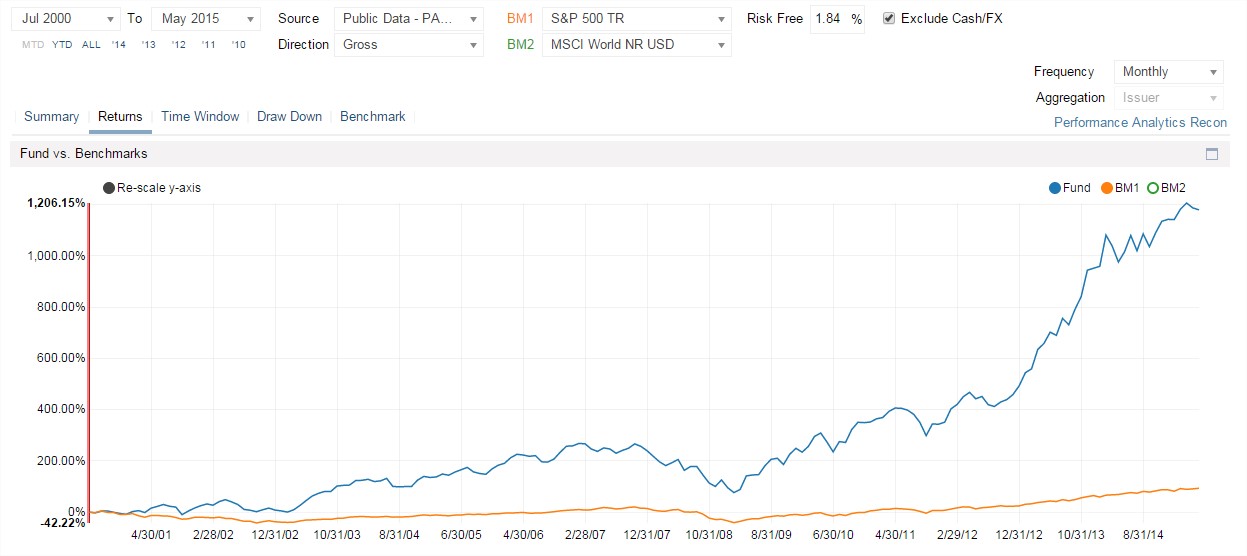Show the BM2 series via legend
The image size is (1247, 556).
coord(1152,188)
